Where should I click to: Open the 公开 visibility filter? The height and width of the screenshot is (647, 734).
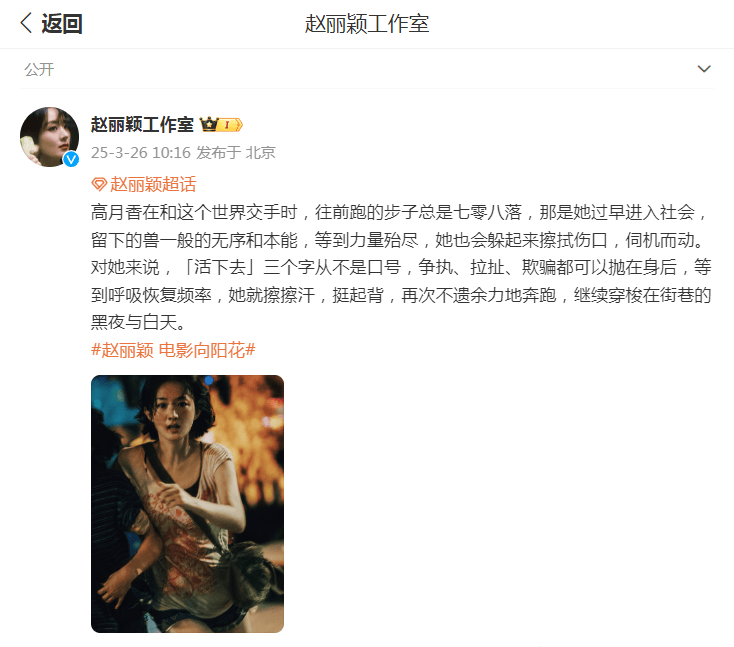pyautogui.click(x=39, y=69)
